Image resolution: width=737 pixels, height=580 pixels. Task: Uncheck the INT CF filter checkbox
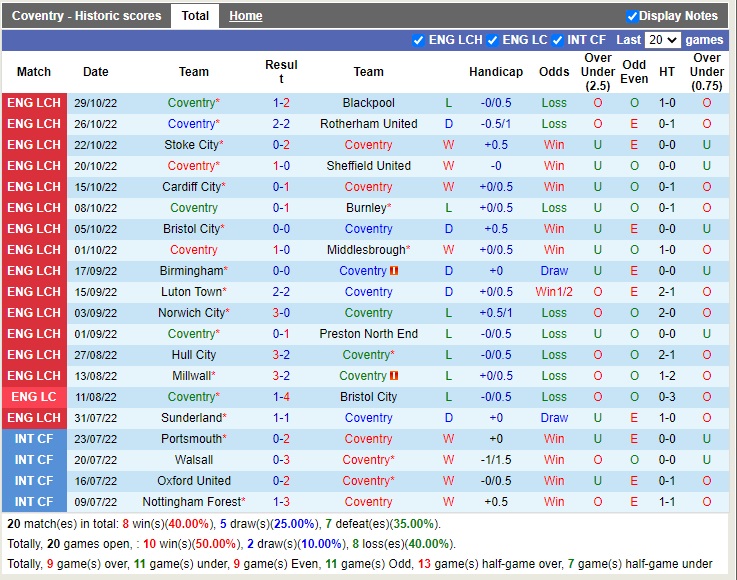(x=557, y=40)
